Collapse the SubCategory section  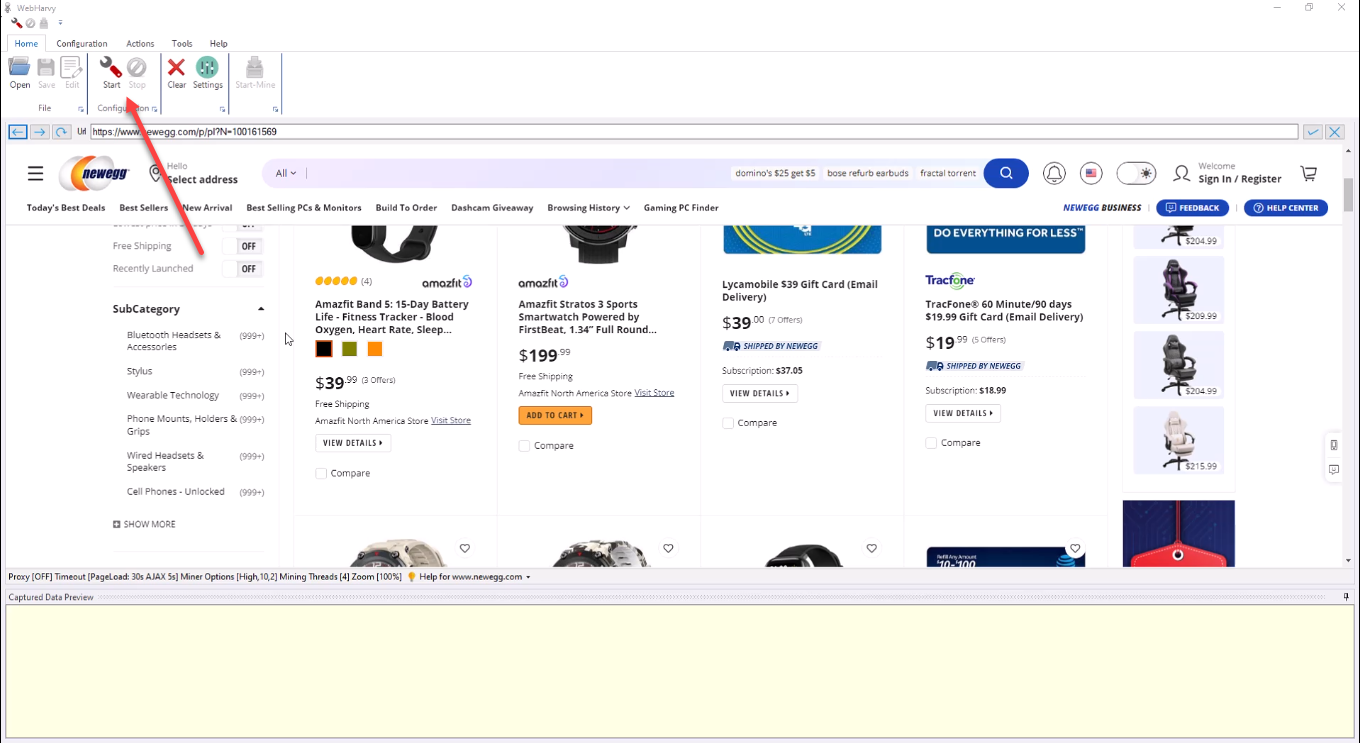tap(259, 308)
